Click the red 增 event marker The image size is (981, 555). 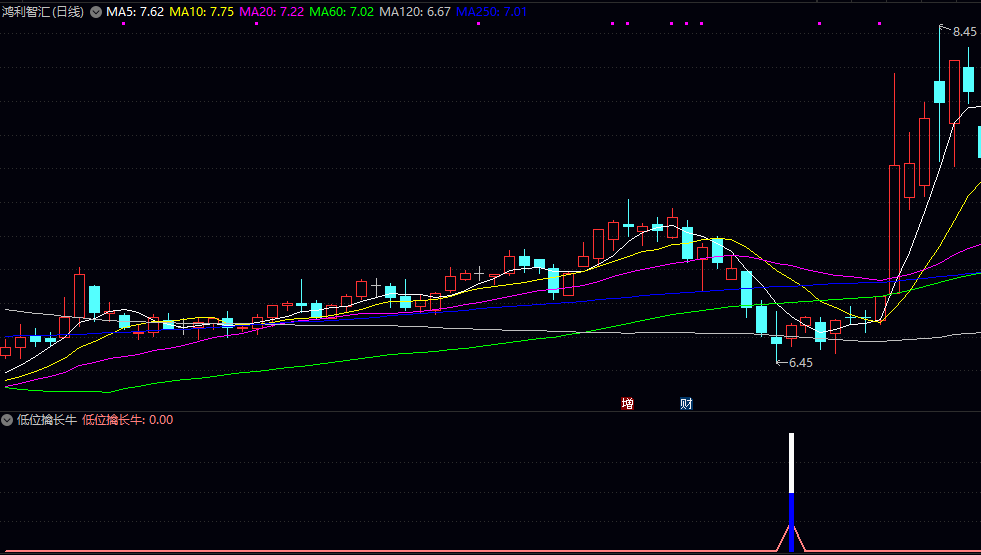[627, 404]
